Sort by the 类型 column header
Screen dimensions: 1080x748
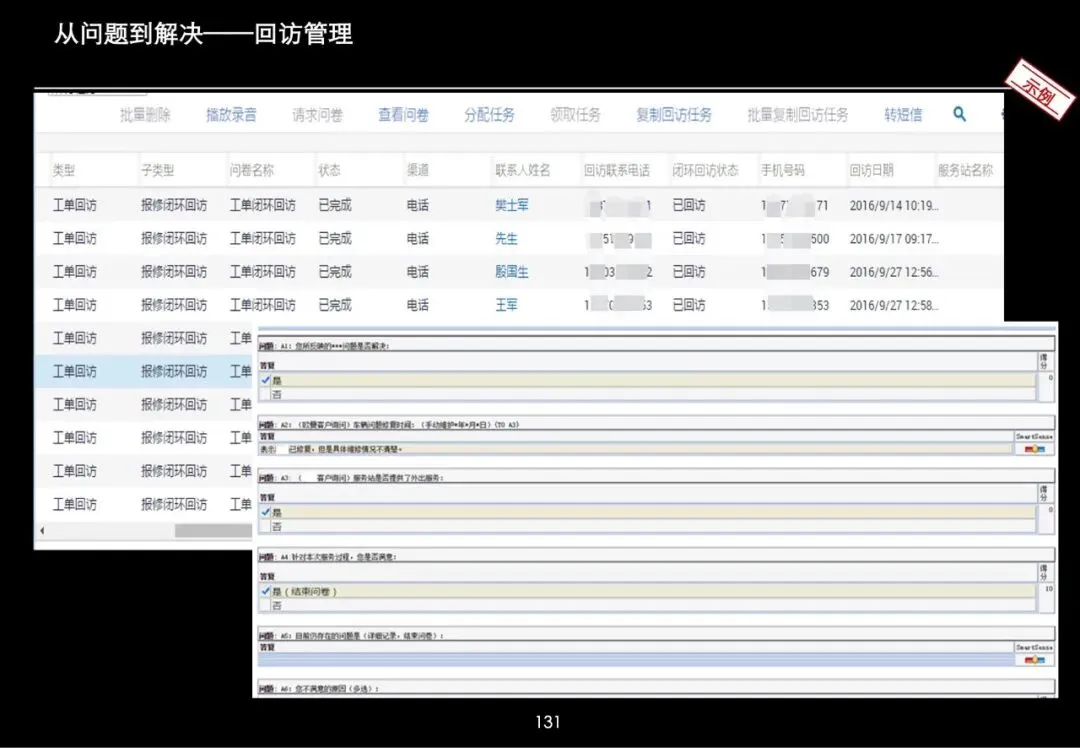coord(64,170)
